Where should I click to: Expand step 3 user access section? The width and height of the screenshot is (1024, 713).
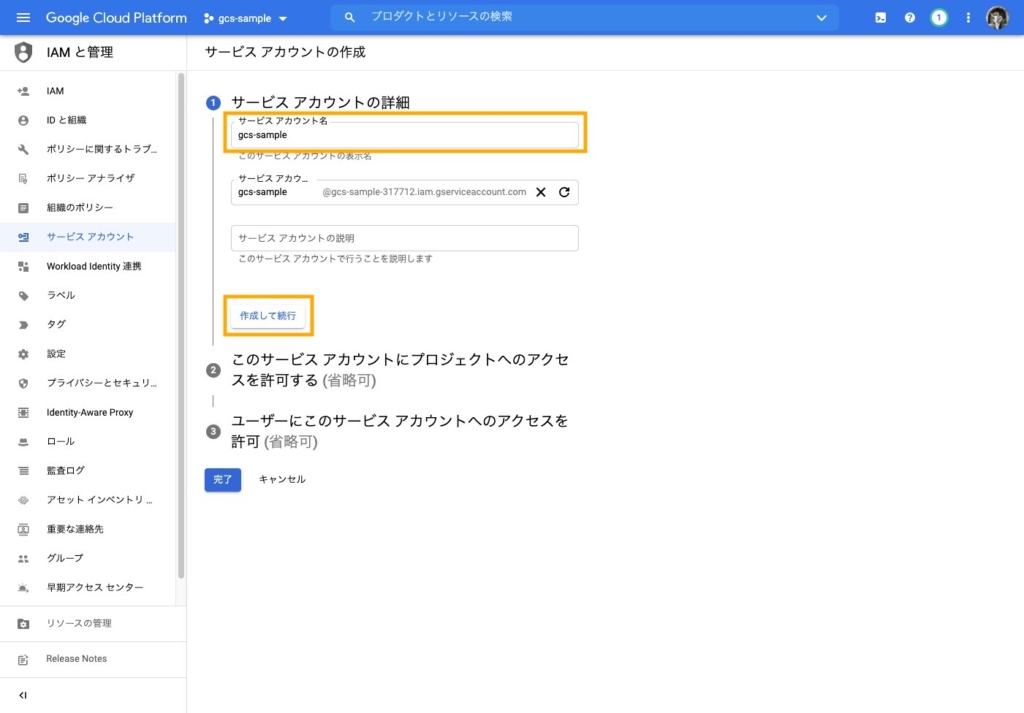point(400,431)
